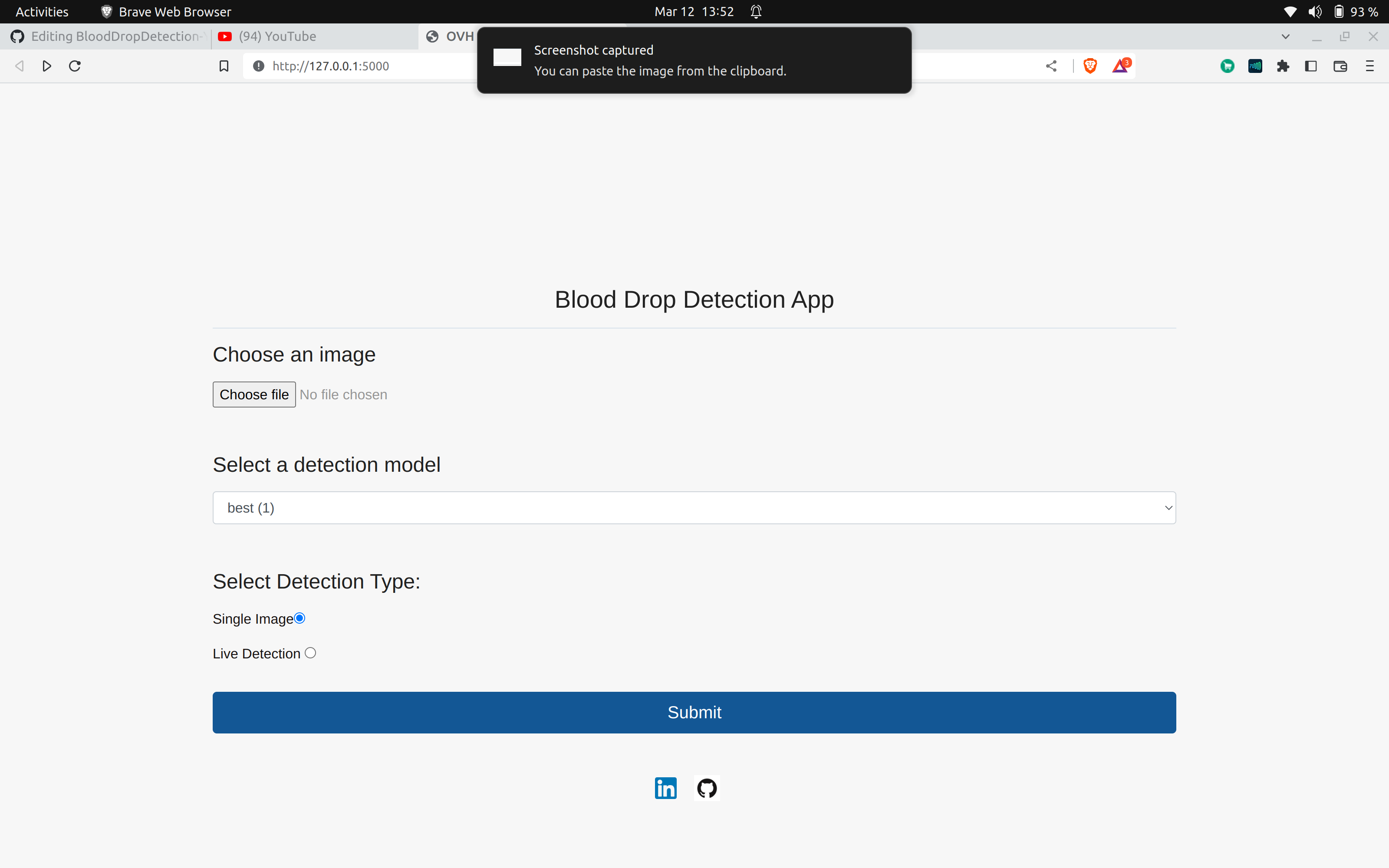Screen dimensions: 1389x868
Task: Open Brave Rewards with 3 notifications
Action: point(1120,66)
